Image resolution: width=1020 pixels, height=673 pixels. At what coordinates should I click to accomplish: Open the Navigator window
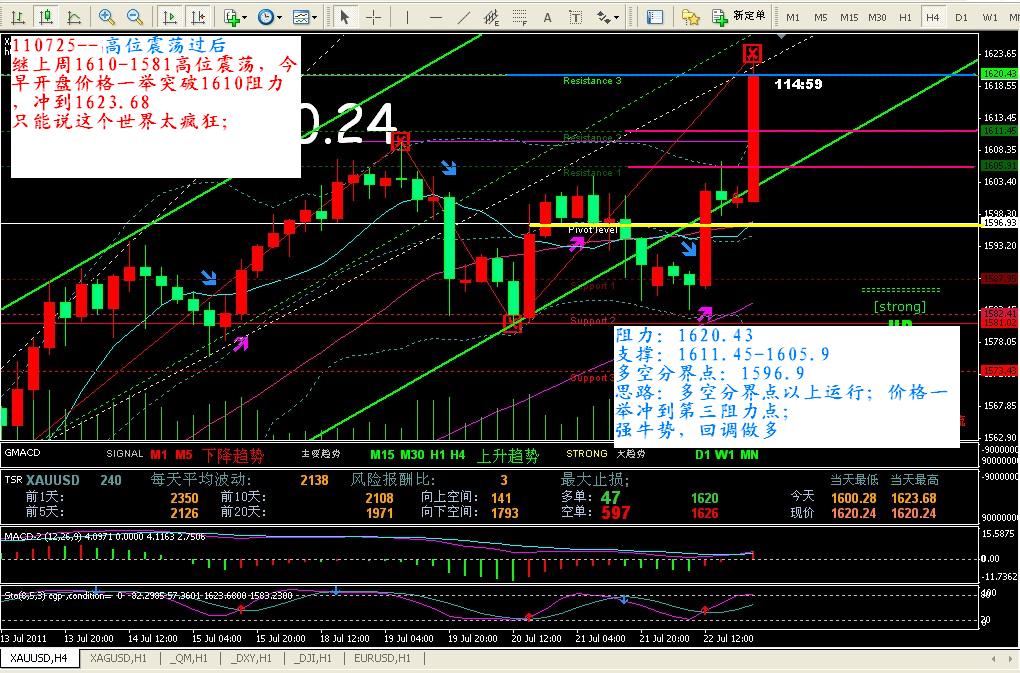(690, 17)
